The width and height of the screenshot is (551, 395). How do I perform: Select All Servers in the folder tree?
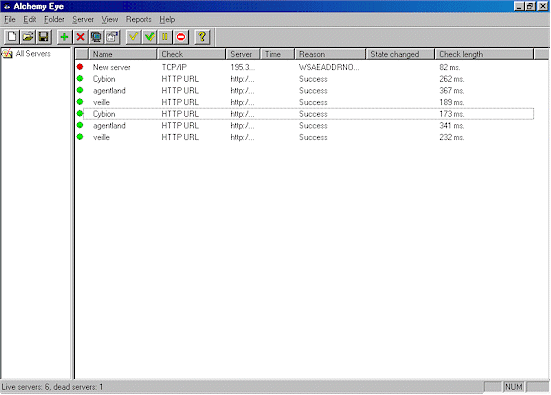coord(33,53)
